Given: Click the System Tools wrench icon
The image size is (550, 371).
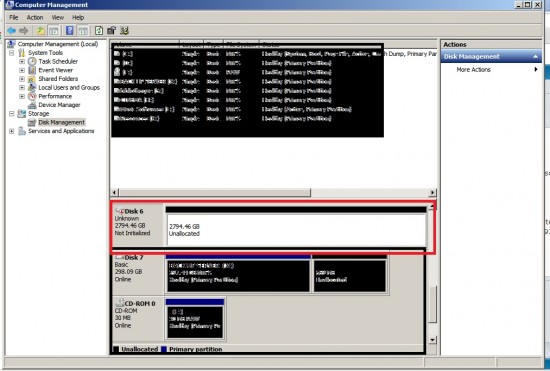Looking at the screenshot, I should pos(22,53).
